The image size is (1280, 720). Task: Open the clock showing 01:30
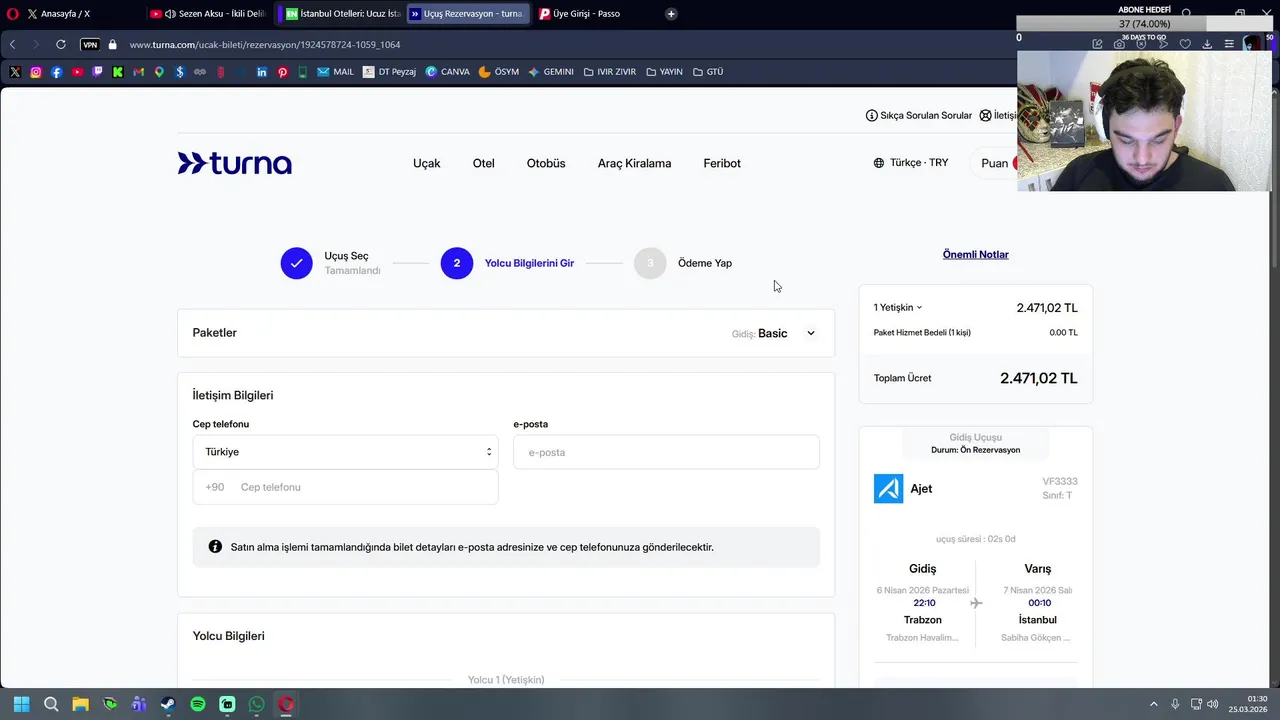tap(1250, 704)
